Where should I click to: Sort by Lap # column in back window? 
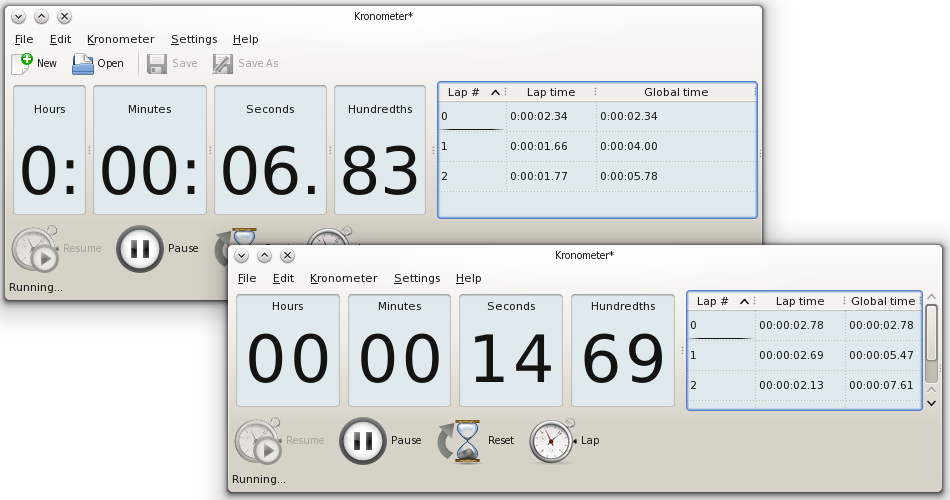[x=473, y=92]
